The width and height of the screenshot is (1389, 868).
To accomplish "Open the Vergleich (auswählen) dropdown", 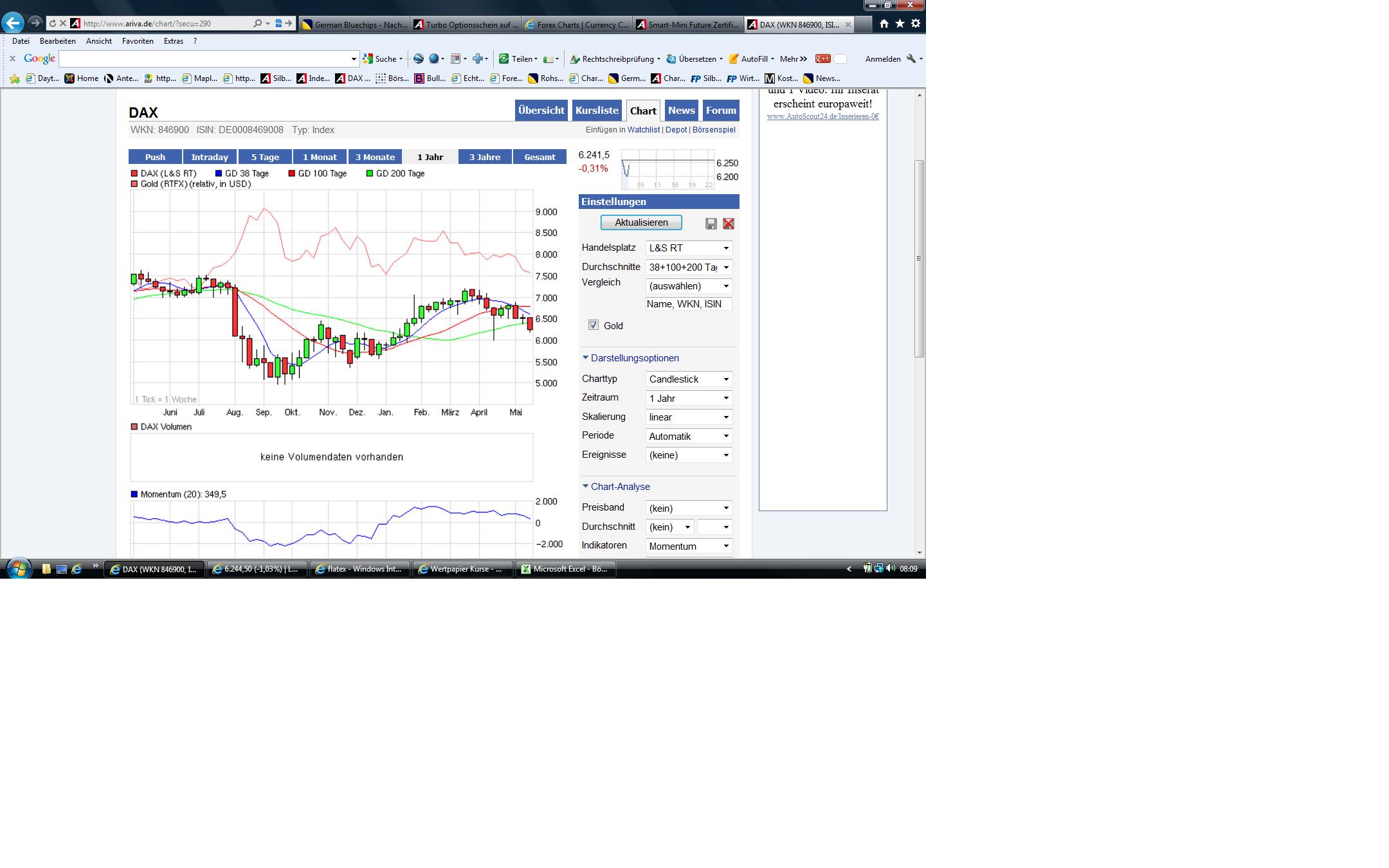I will 689,286.
